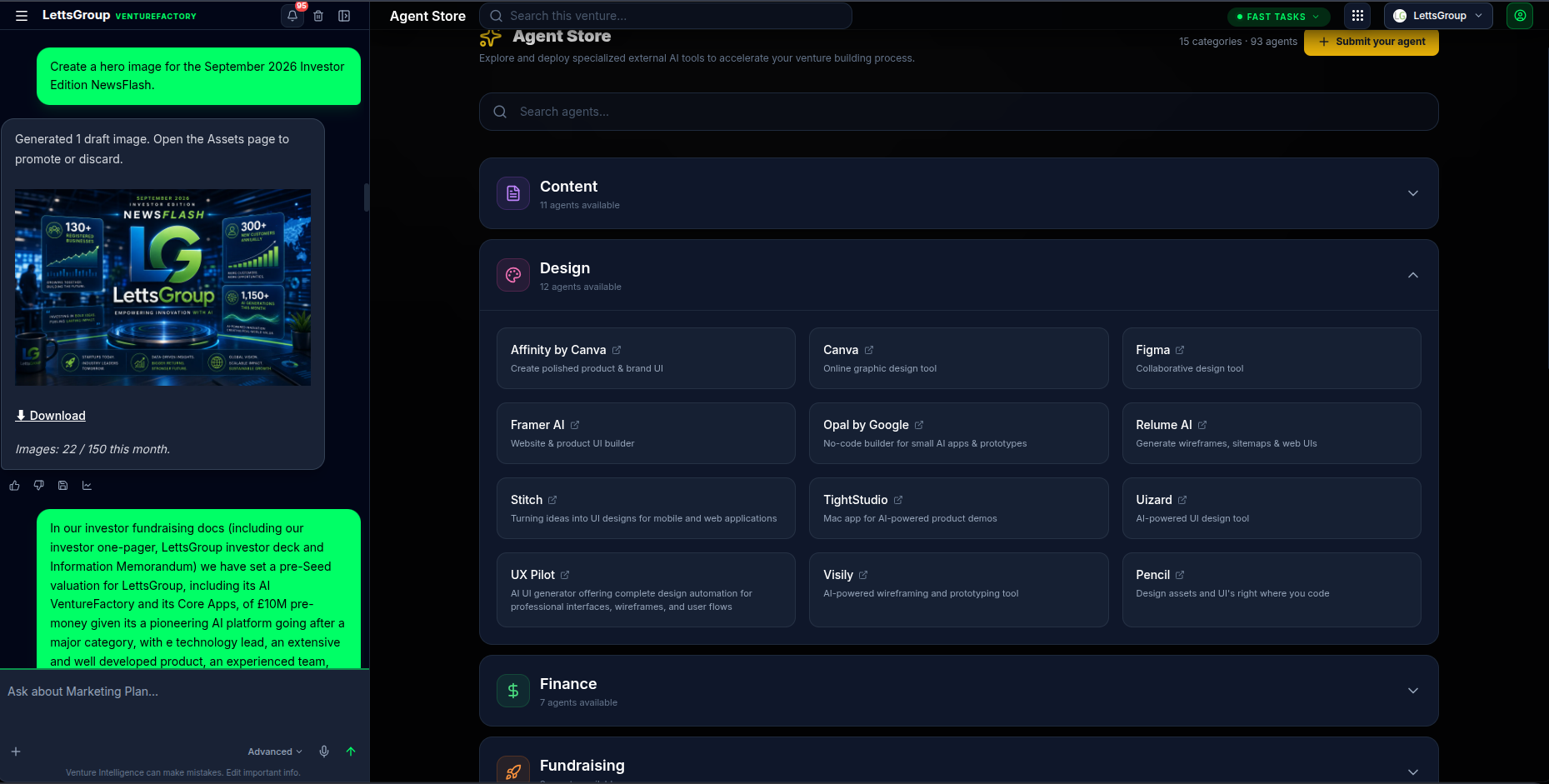Open external link icon next to Figma
Image resolution: width=1549 pixels, height=784 pixels.
pos(1180,350)
